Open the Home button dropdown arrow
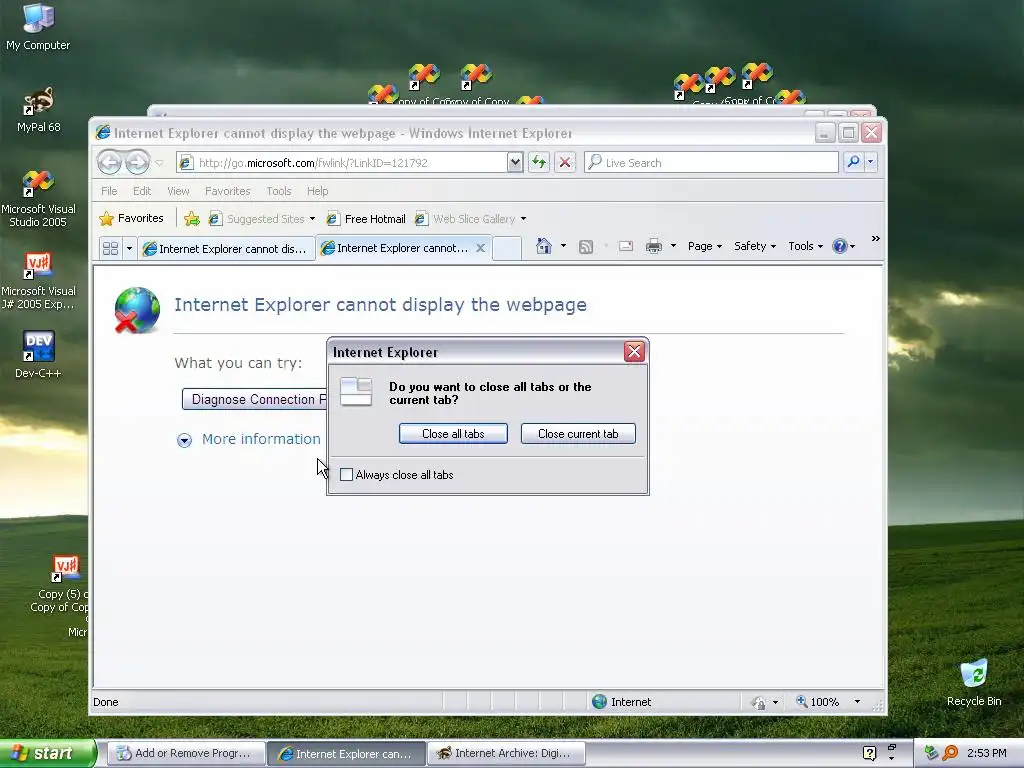The image size is (1024, 768). point(563,246)
